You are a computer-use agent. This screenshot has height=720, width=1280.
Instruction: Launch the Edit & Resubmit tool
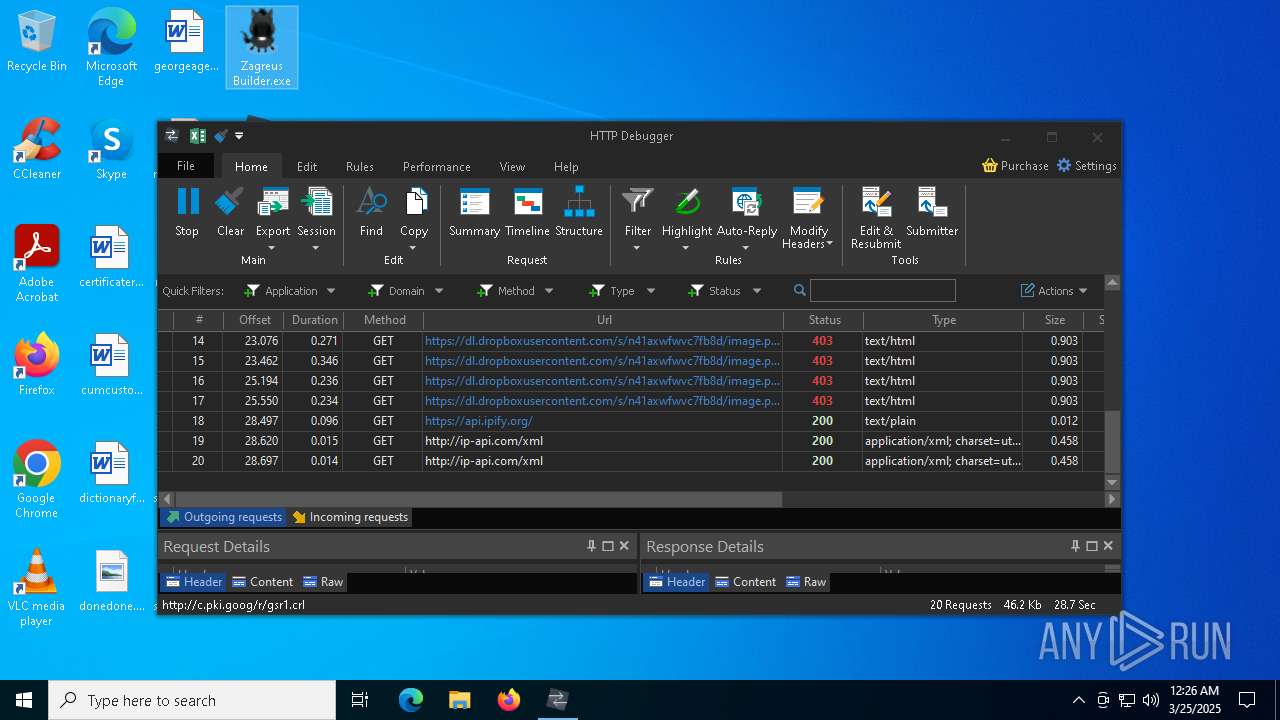pyautogui.click(x=876, y=219)
